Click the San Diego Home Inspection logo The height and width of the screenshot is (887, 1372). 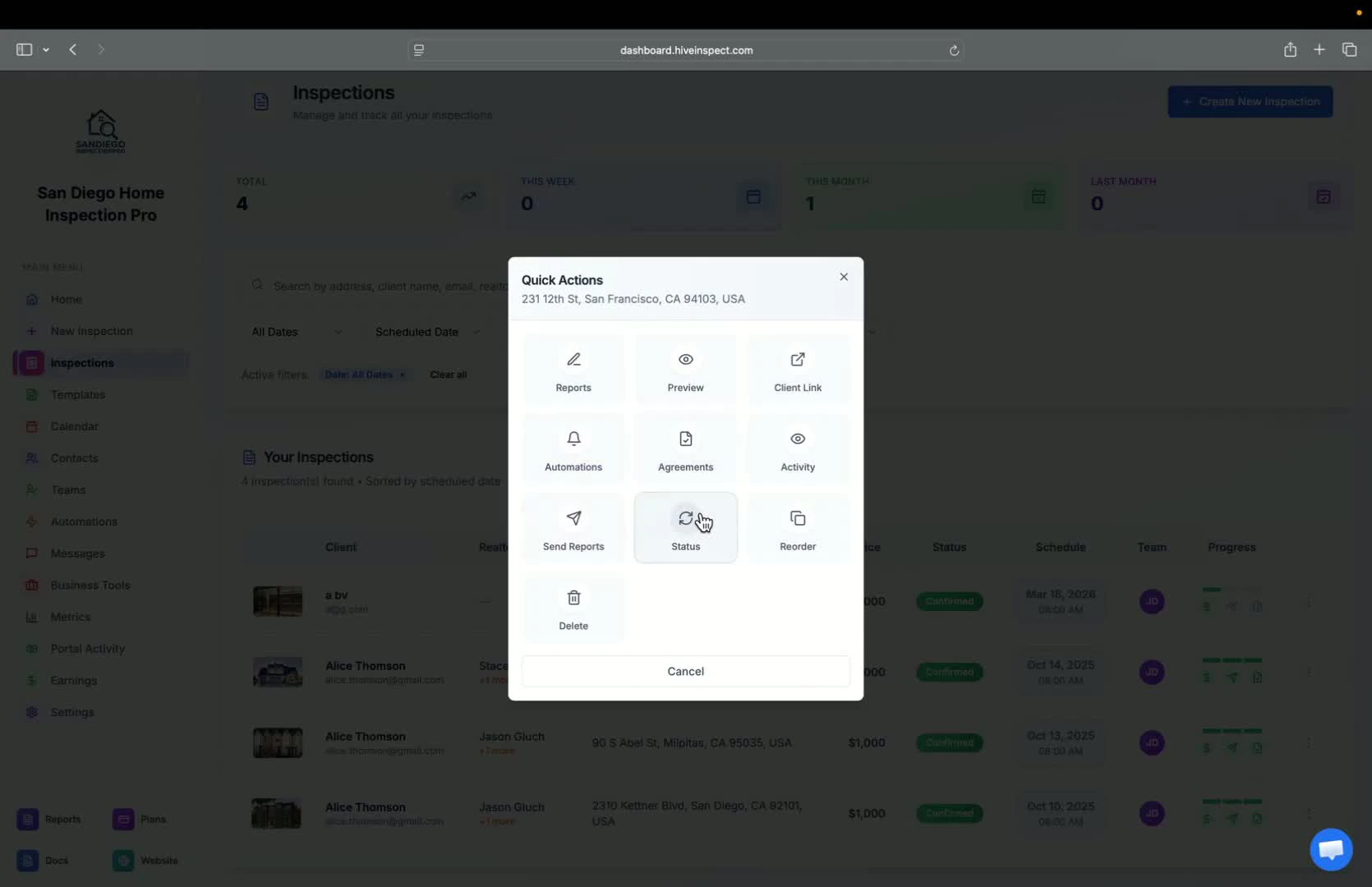100,131
